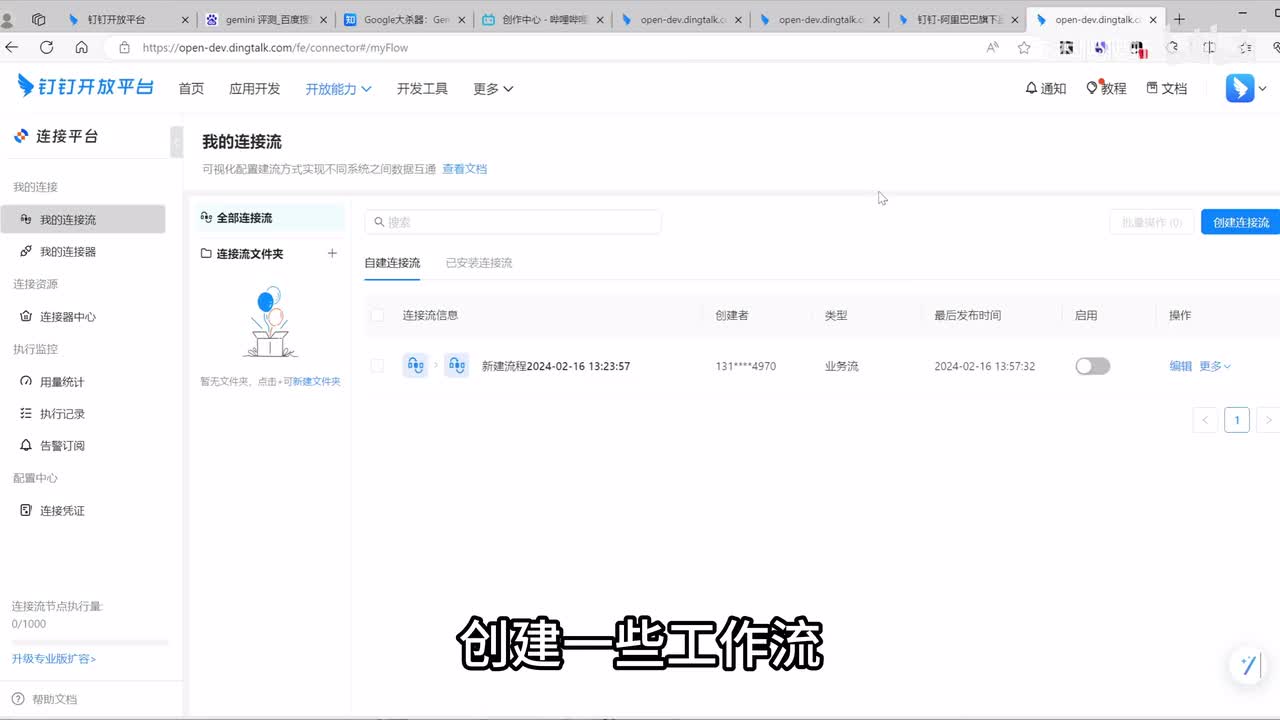
Task: Bookmark page with star icon
Action: tap(1024, 47)
